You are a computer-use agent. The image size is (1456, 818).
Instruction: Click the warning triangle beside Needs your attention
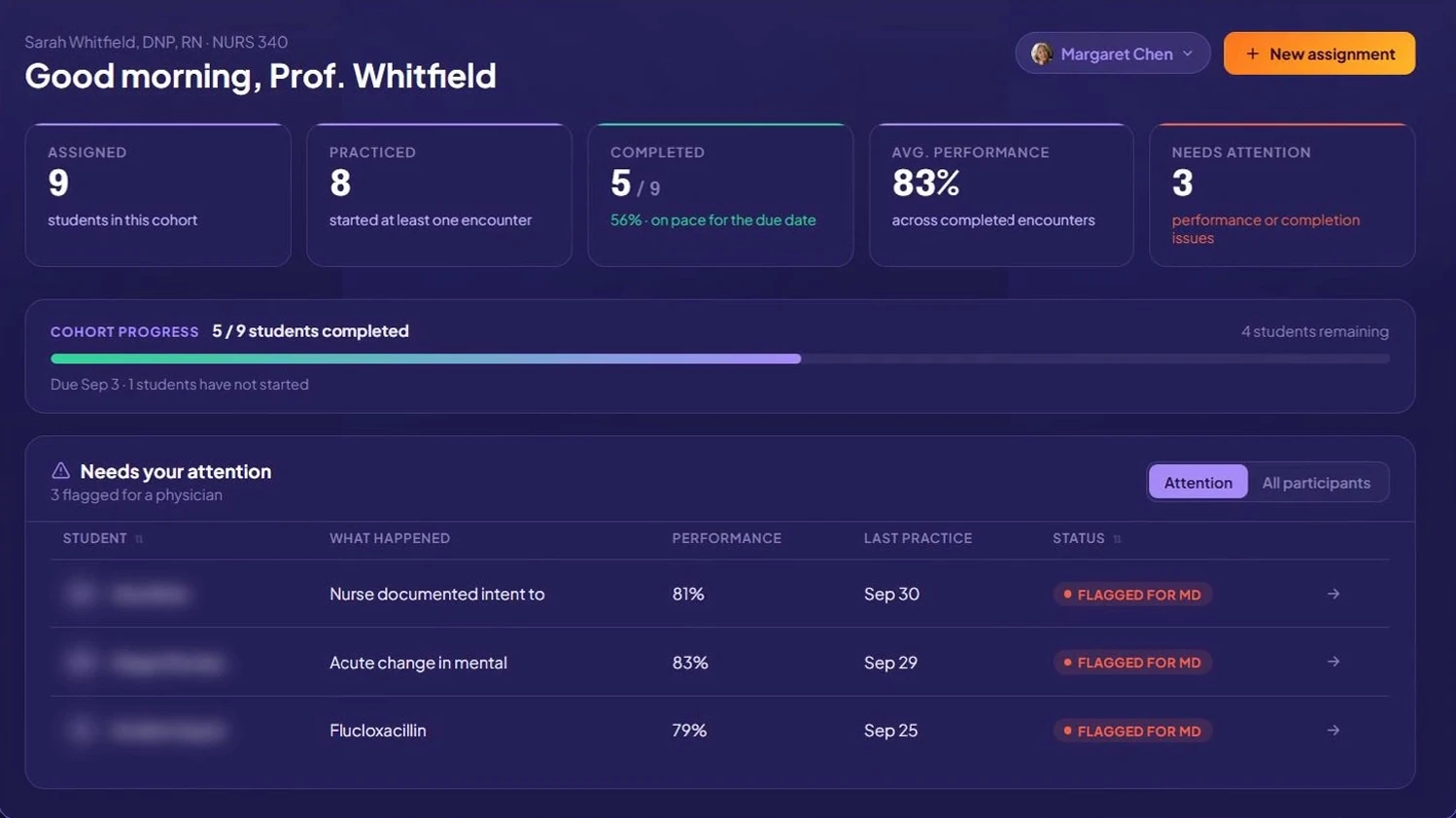[60, 471]
